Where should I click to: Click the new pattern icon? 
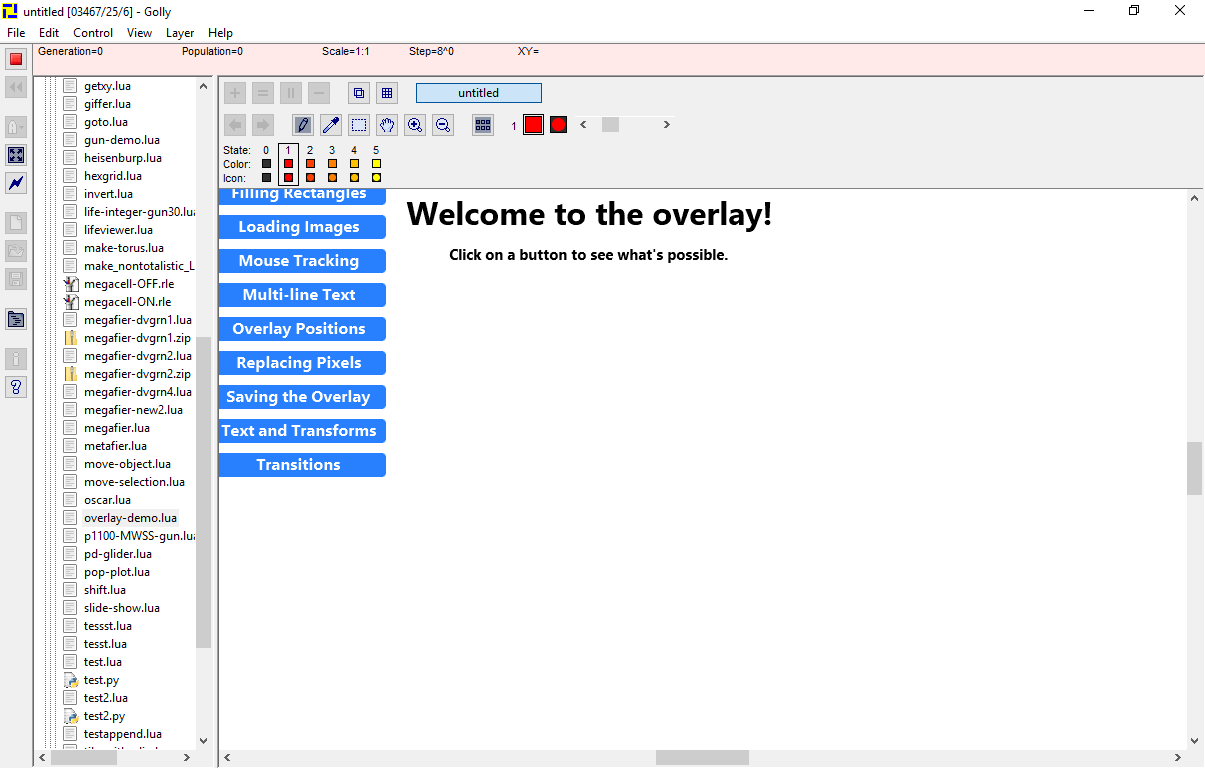click(16, 223)
